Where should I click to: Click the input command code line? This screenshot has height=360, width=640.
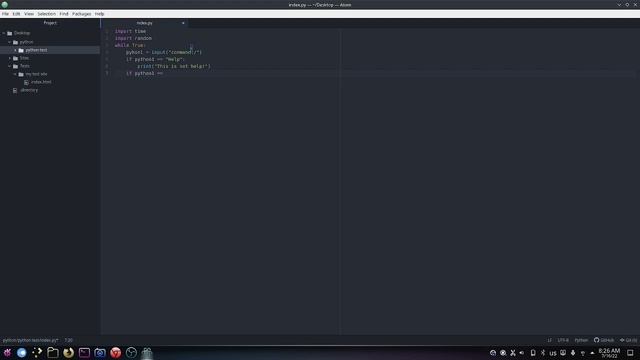tap(164, 52)
